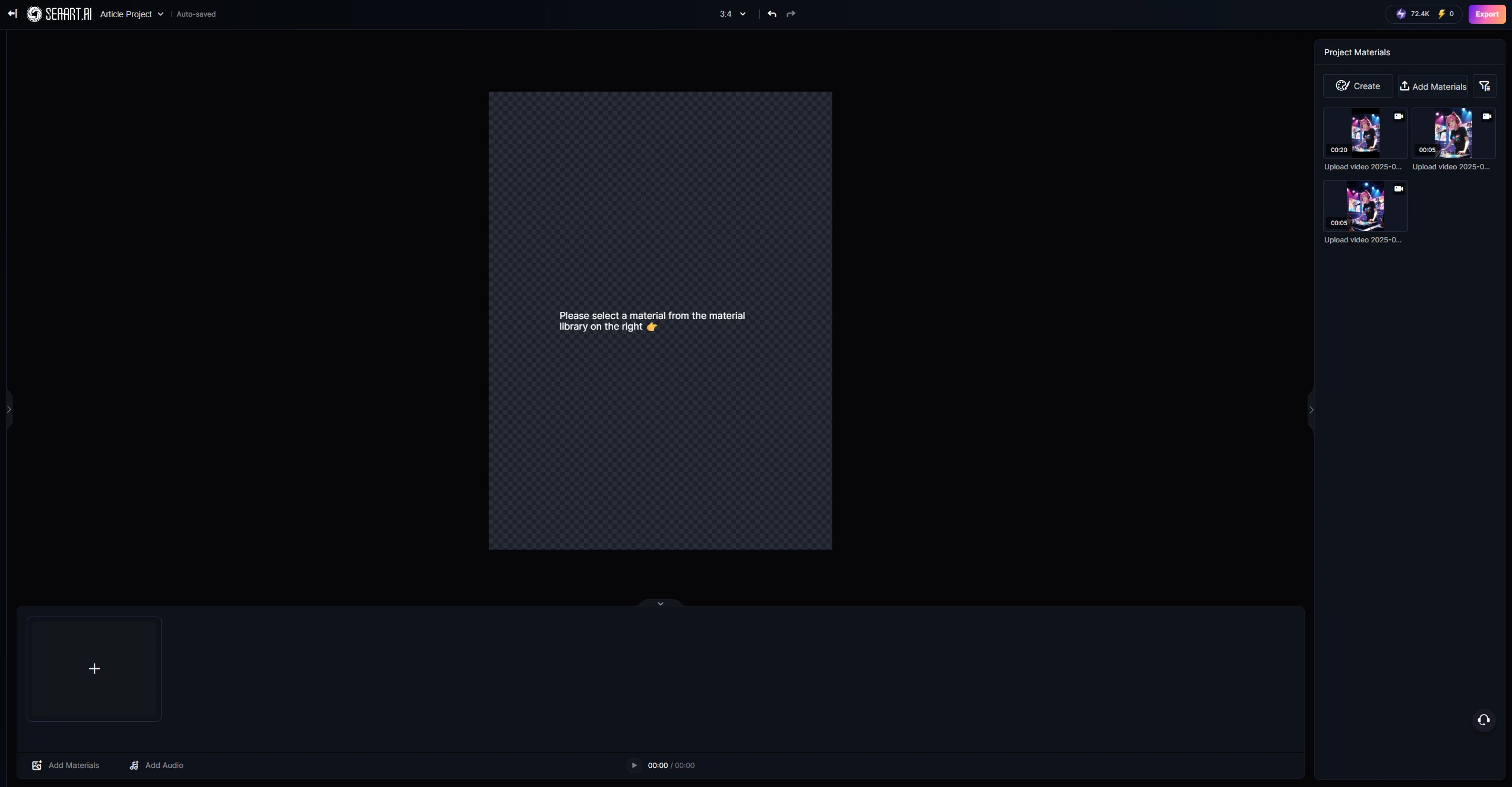Open customer support headset icon
The image size is (1512, 787).
point(1483,720)
